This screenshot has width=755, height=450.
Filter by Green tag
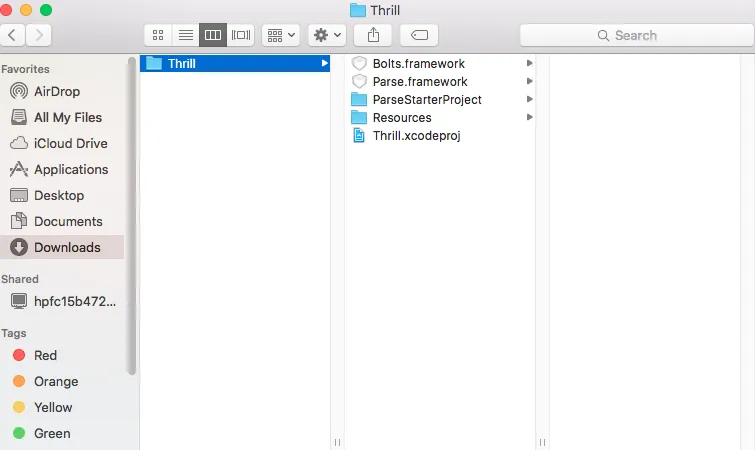tap(62, 433)
